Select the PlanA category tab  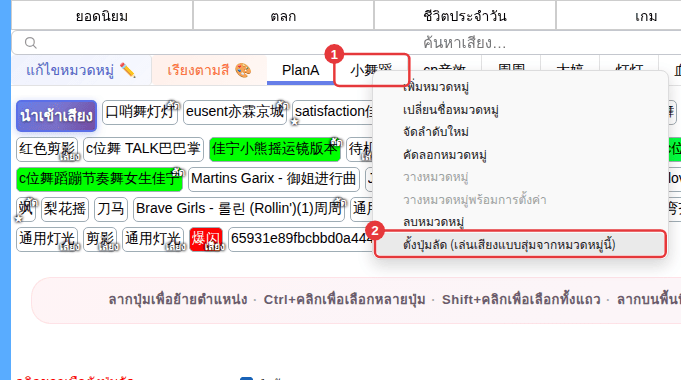(301, 70)
